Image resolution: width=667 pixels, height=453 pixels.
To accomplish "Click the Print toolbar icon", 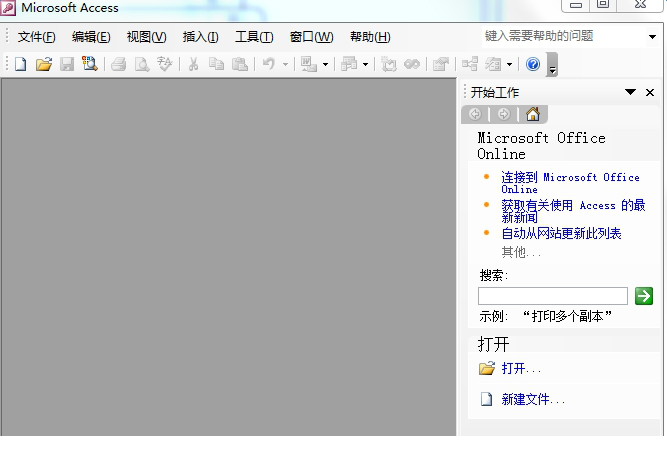I will (119, 64).
